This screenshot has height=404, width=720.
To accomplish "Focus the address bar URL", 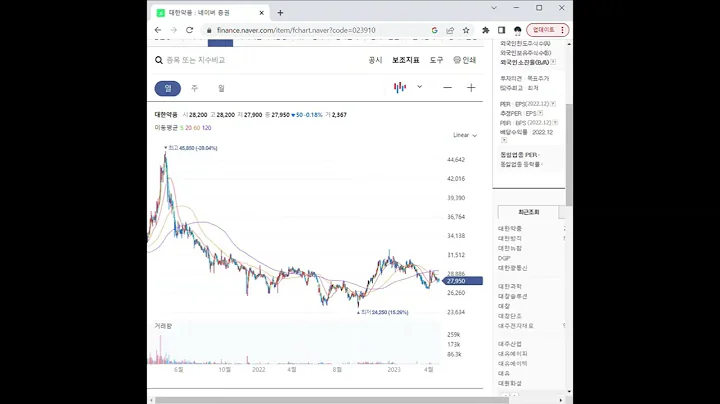I will 296,30.
